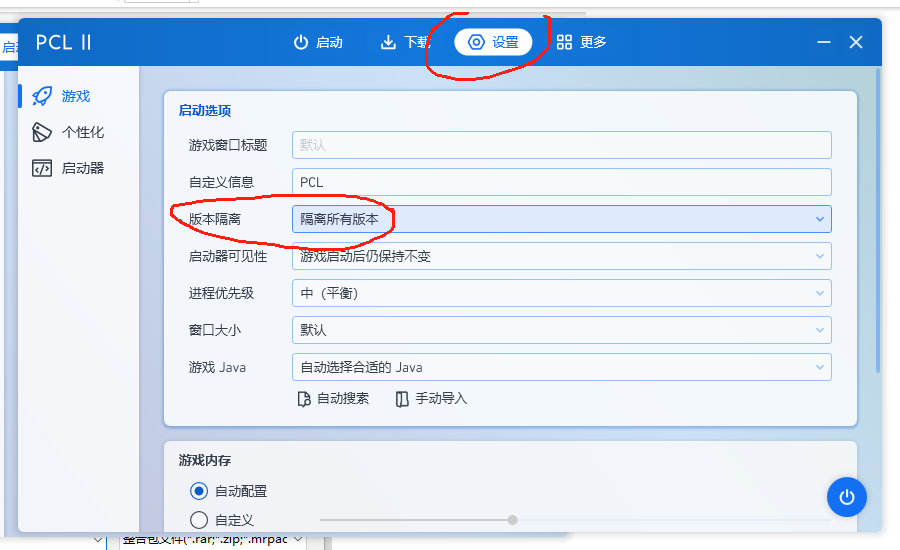Click the download arrow icon for 下载
The height and width of the screenshot is (550, 900).
pos(388,42)
